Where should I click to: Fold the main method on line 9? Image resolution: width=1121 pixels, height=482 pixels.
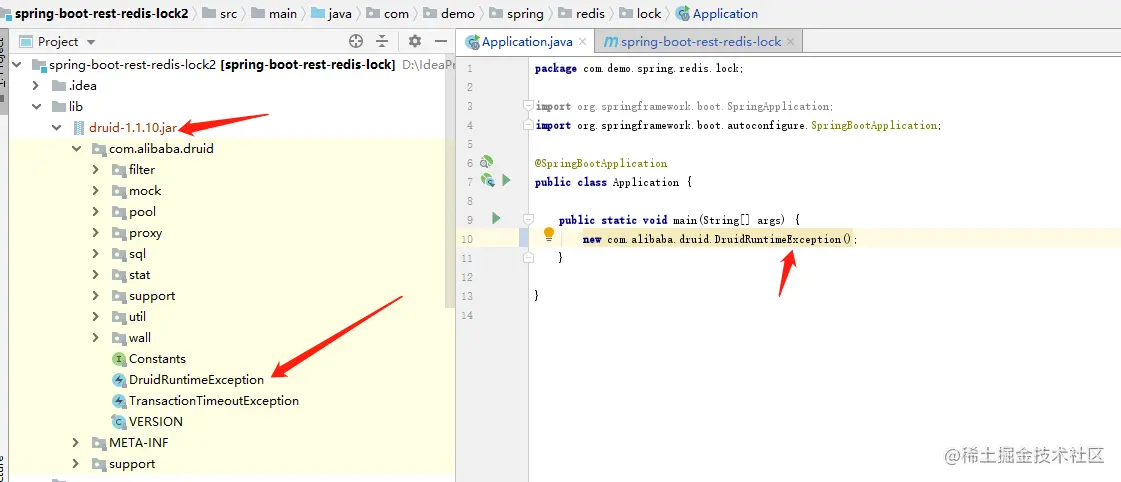(528, 219)
